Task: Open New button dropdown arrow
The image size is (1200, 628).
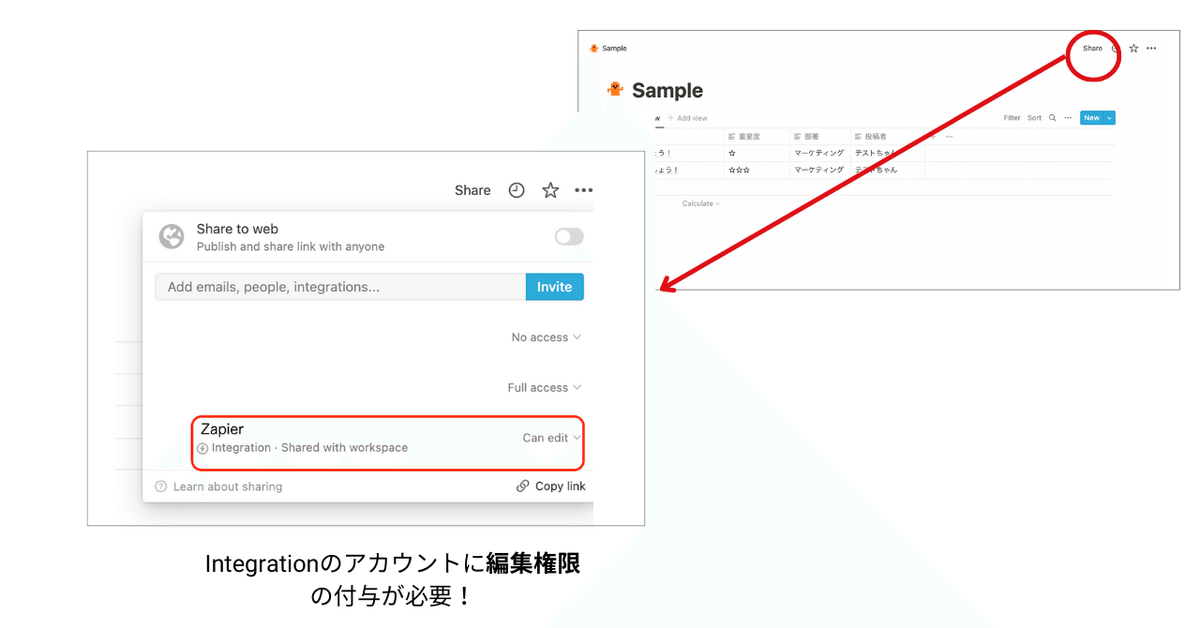Action: tap(1110, 118)
